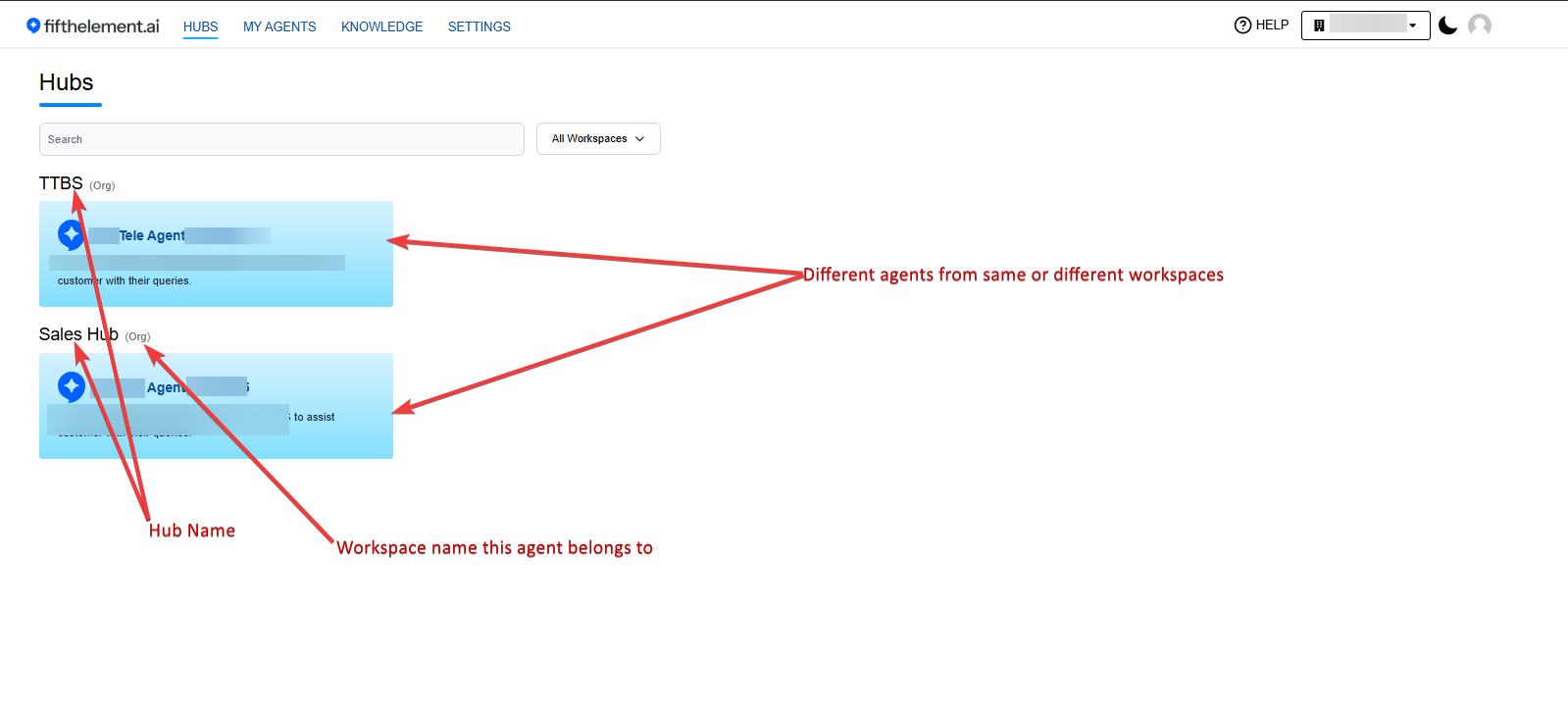Click the HELP question mark icon

(x=1242, y=25)
